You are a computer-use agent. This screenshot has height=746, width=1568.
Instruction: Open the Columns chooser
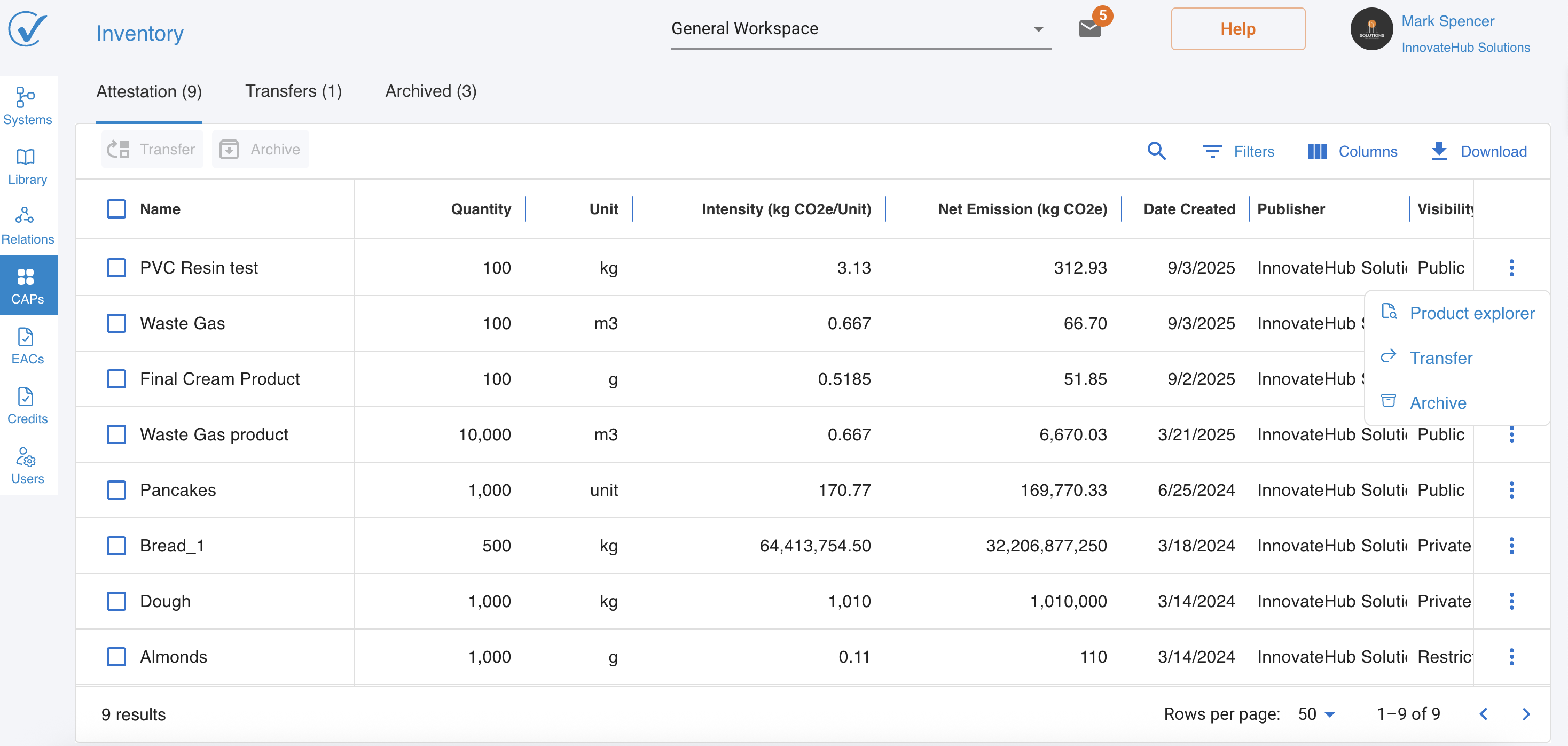[1353, 151]
